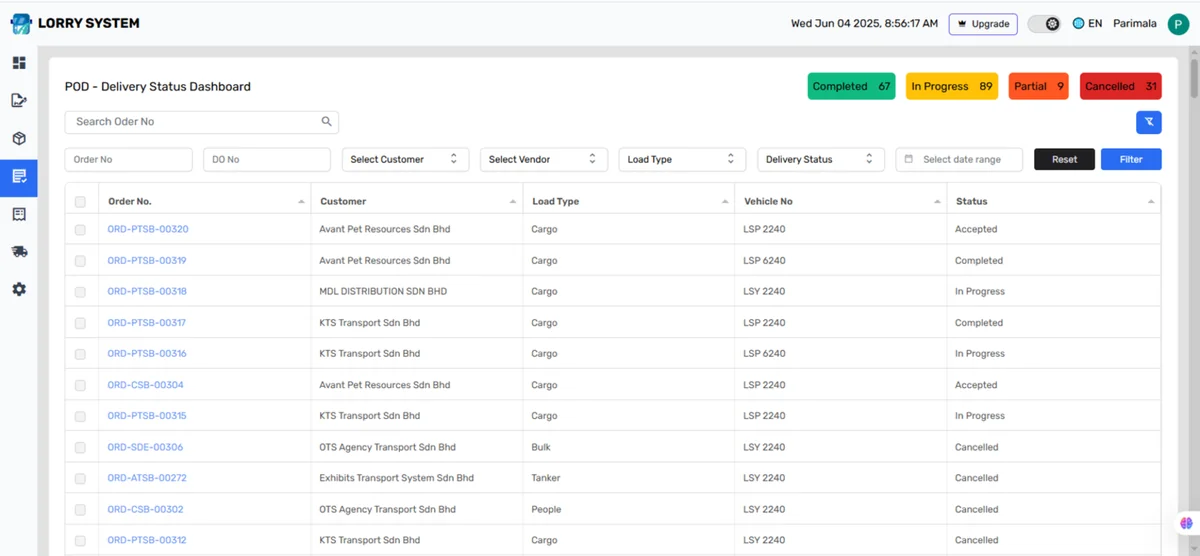Click the blue clear-filter icon button
This screenshot has width=1200, height=556.
1149,122
